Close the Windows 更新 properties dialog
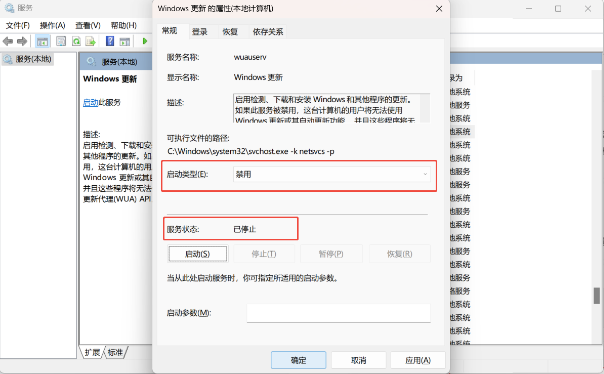Screen dimensions: 604x374 tap(439, 8)
